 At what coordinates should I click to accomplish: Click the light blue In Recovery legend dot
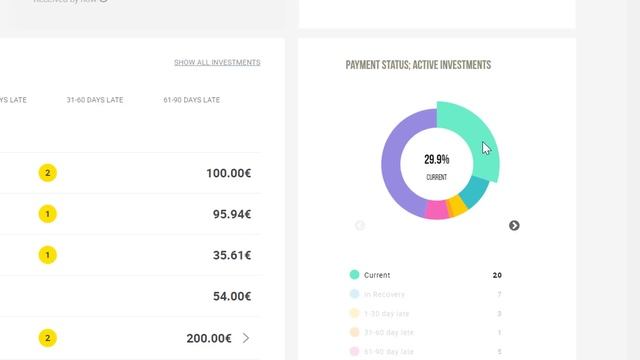click(354, 294)
